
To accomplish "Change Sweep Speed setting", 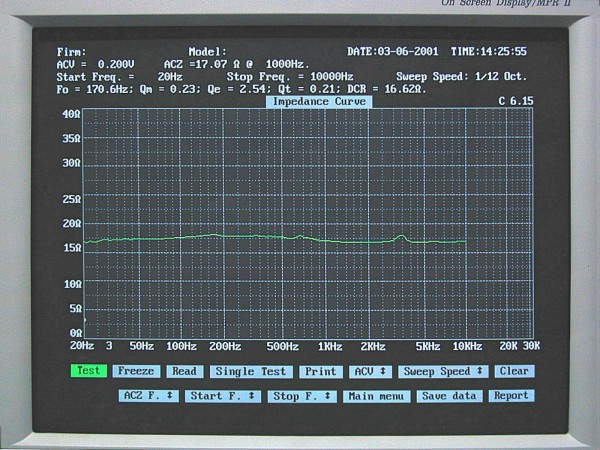I will [443, 372].
